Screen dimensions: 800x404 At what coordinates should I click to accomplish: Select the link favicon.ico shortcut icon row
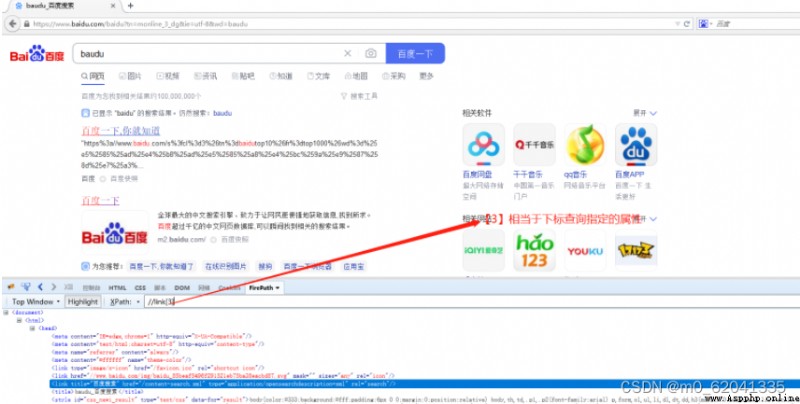click(158, 368)
